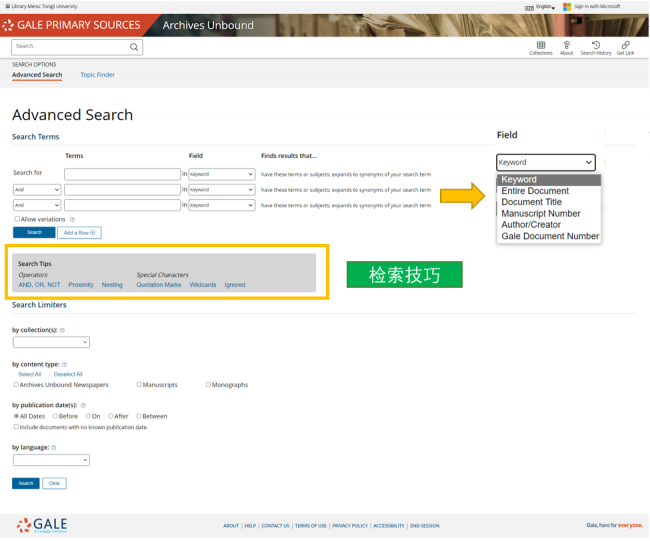Screen dimensions: 650x541
Task: Switch to the Topic Finder tab
Action: click(x=97, y=75)
